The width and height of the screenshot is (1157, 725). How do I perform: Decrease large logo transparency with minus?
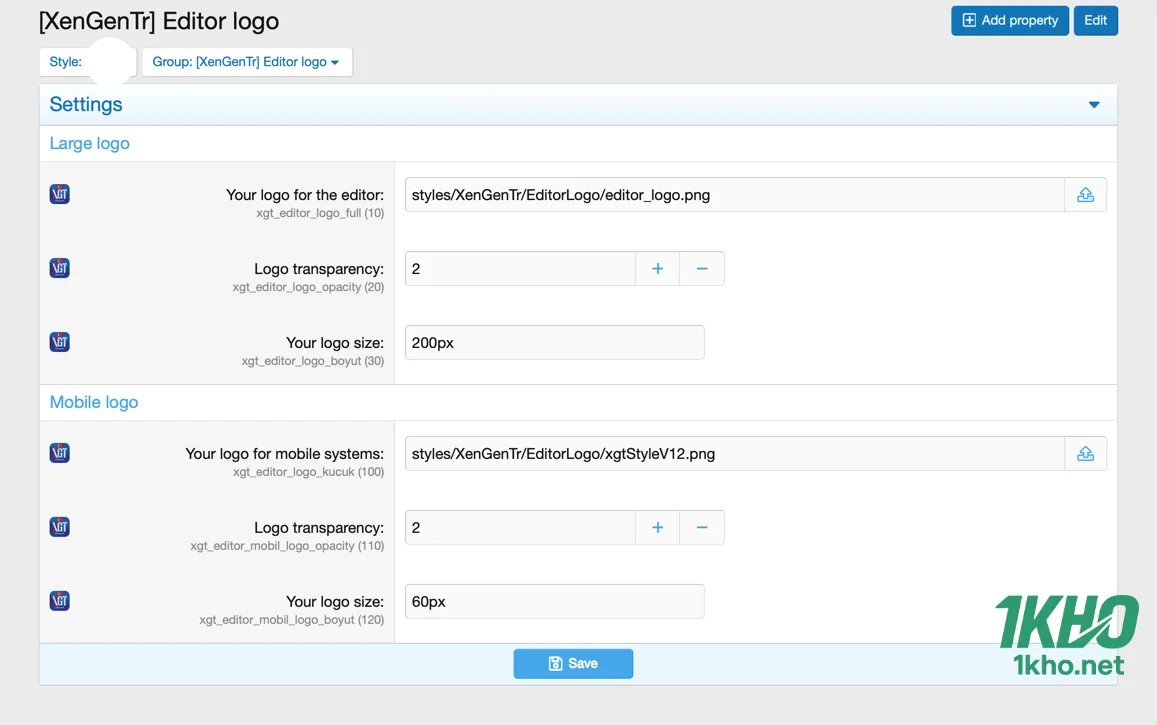tap(702, 269)
